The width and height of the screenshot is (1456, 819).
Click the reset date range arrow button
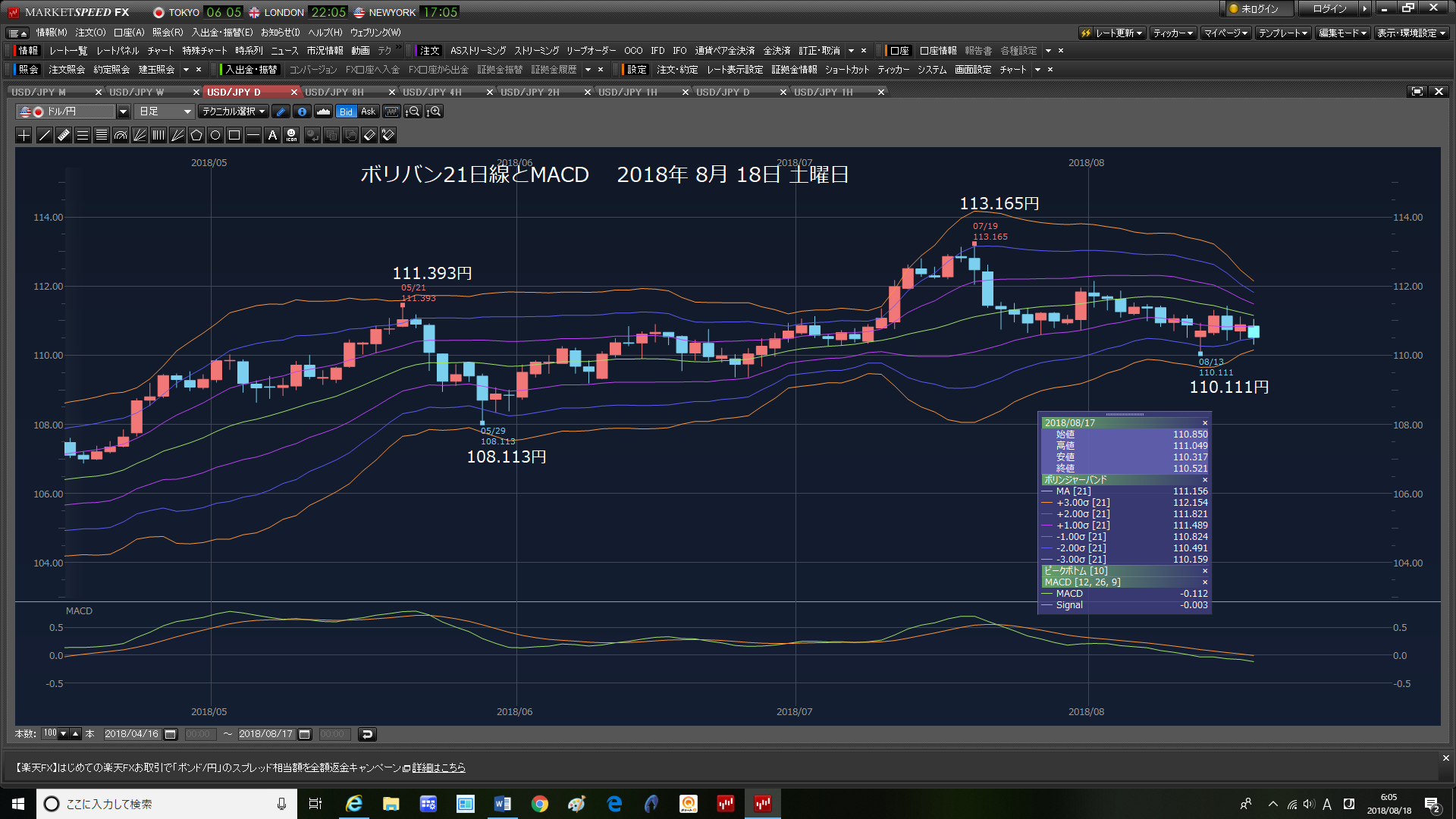pos(367,734)
